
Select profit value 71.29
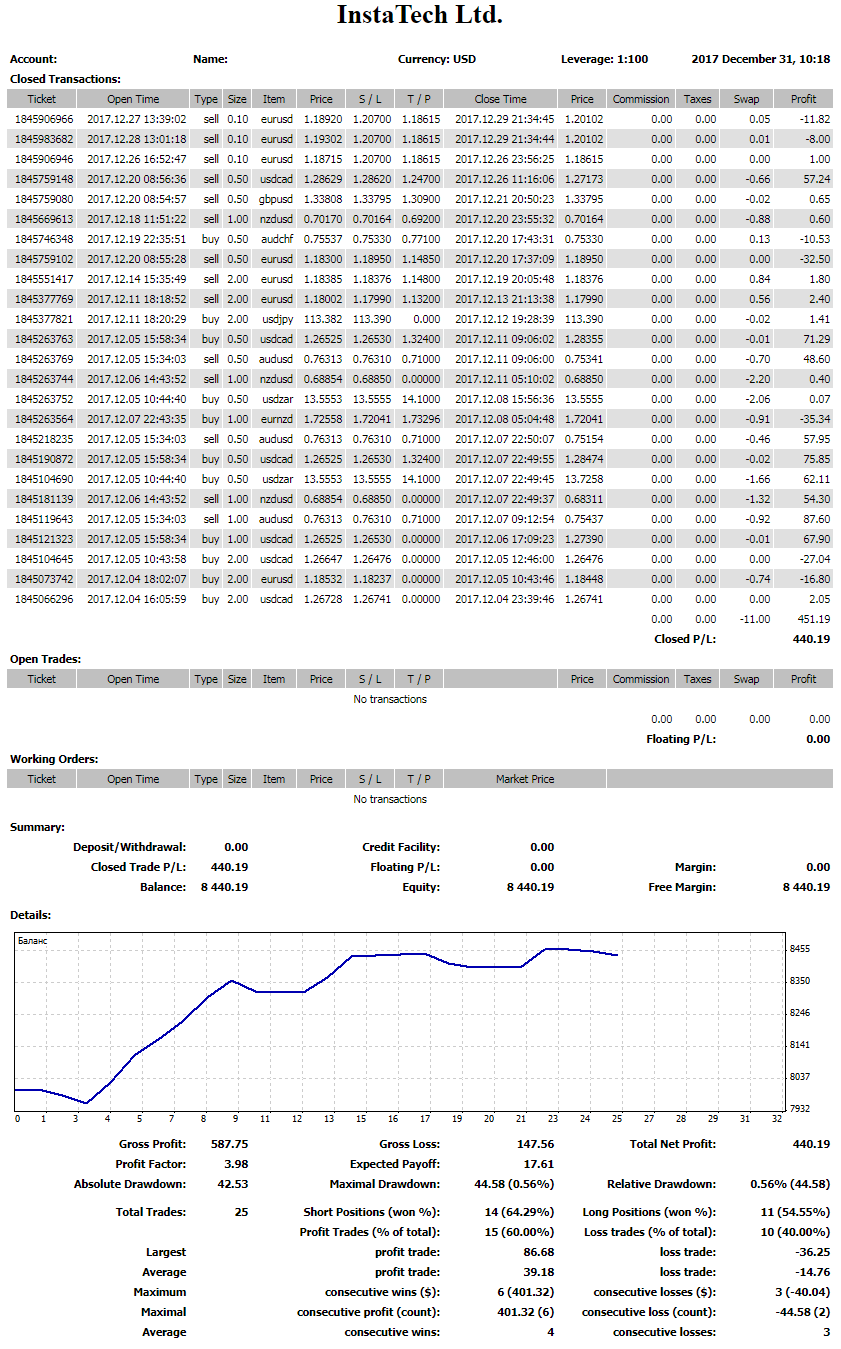817,339
